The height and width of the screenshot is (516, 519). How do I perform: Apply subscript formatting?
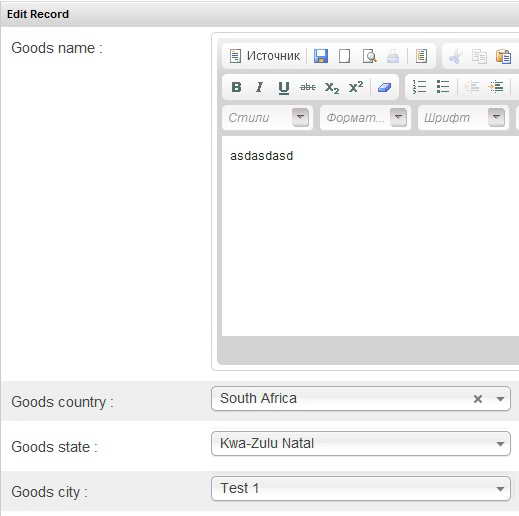click(332, 87)
